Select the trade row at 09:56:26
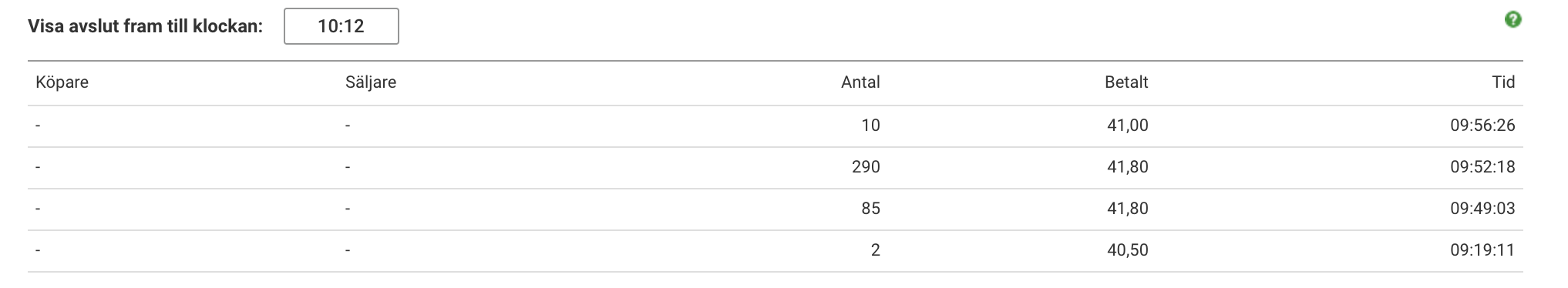The image size is (1568, 288). (776, 126)
